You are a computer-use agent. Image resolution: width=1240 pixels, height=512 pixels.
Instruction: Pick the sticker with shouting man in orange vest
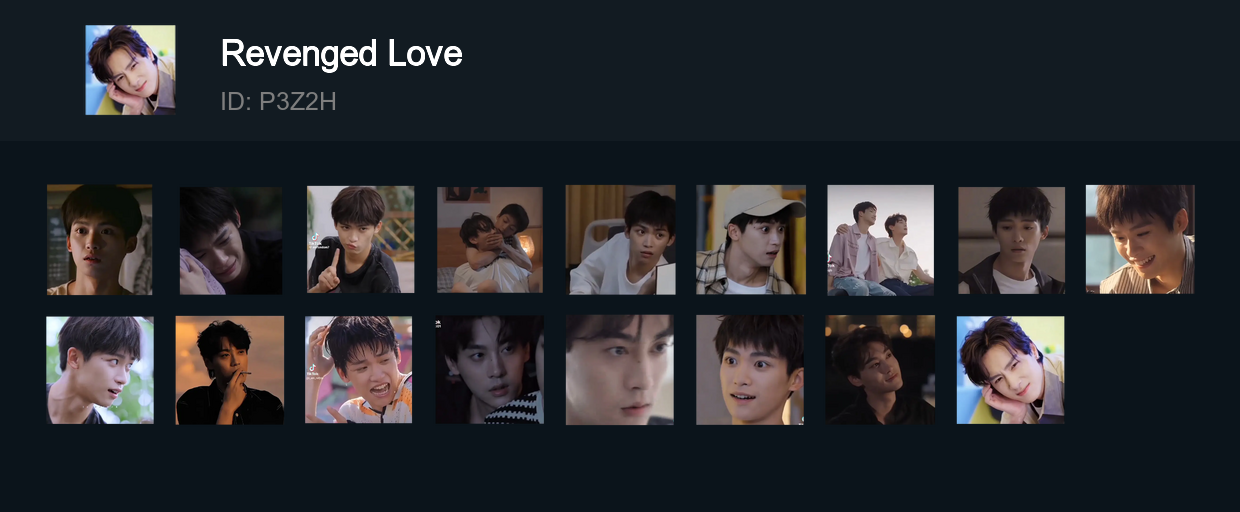(x=360, y=370)
